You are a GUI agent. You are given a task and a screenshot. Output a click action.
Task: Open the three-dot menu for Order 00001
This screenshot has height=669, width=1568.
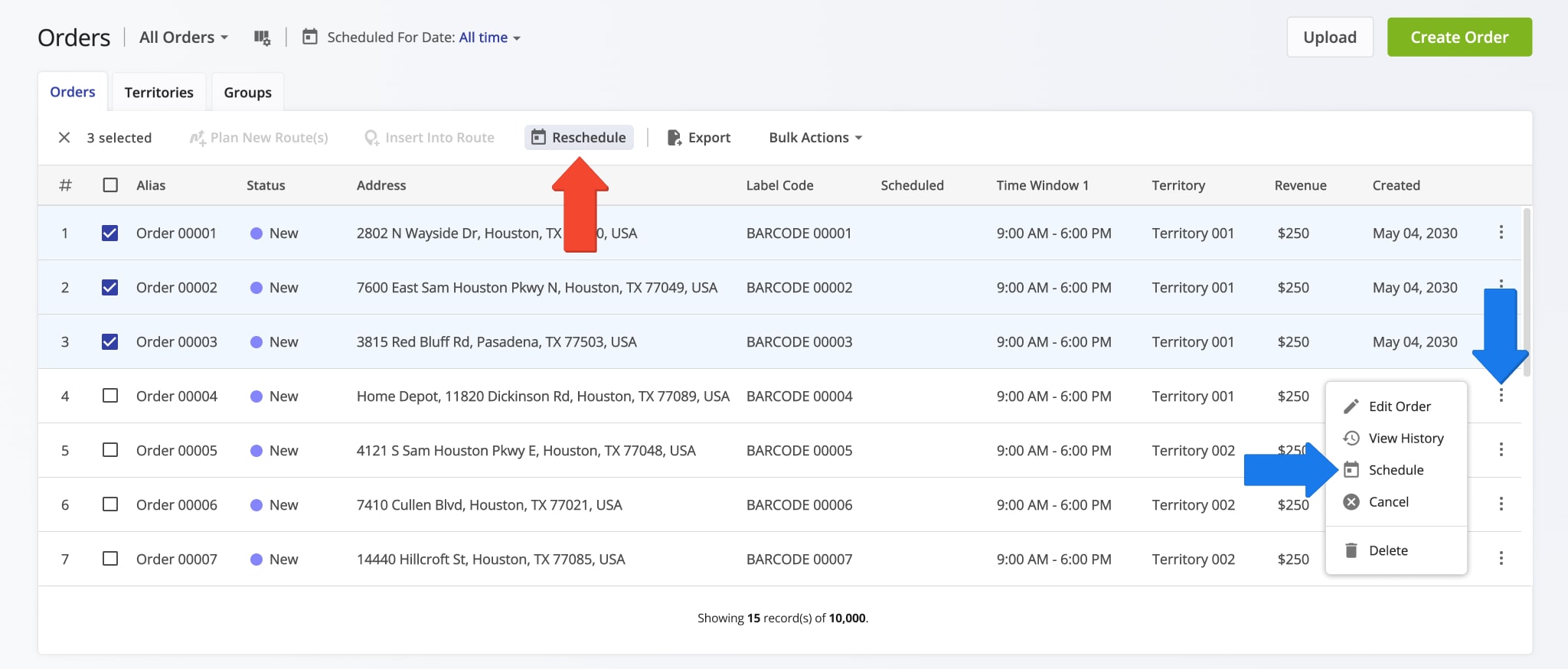tap(1501, 232)
